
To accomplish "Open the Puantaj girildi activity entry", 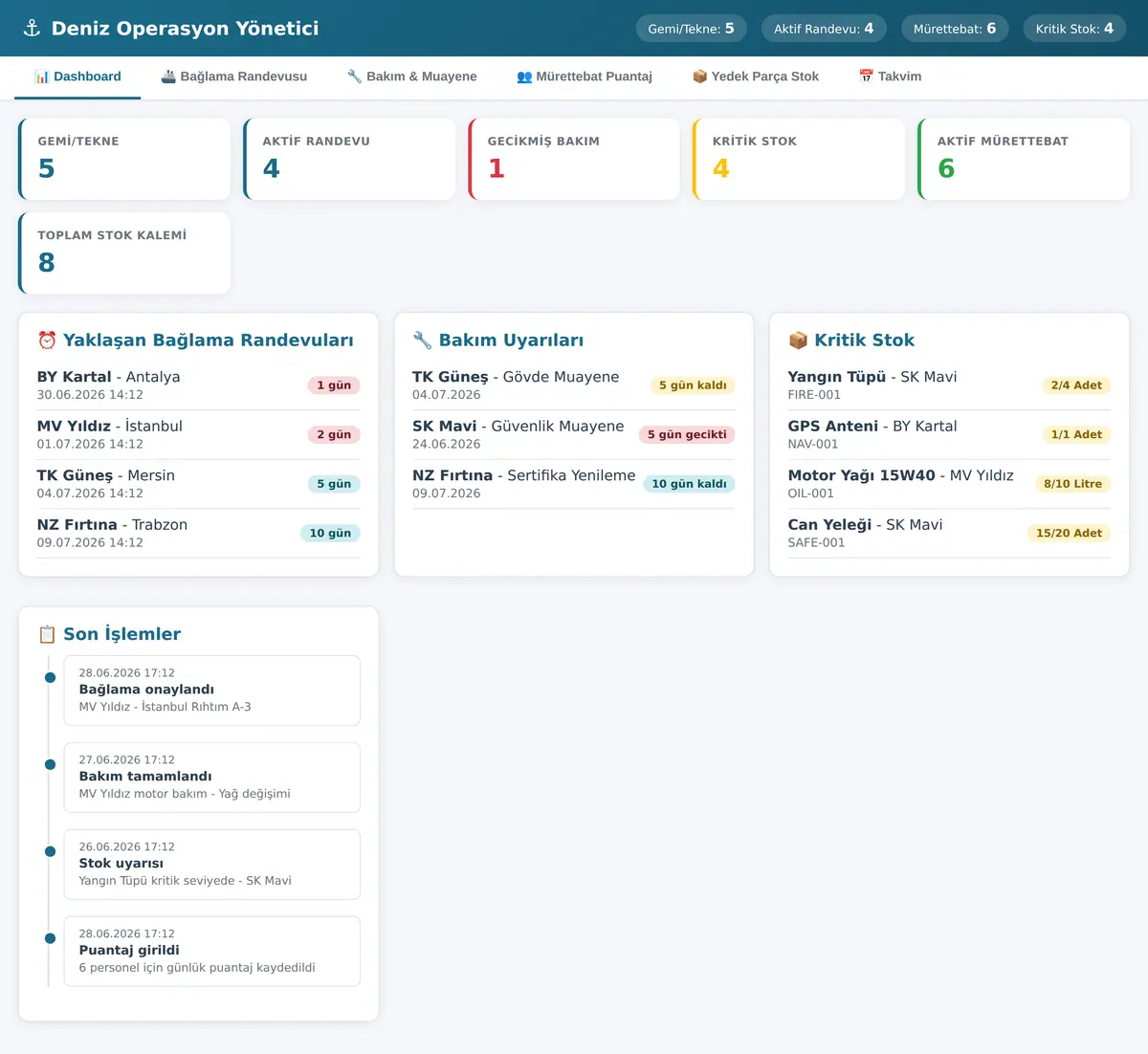I will (211, 952).
